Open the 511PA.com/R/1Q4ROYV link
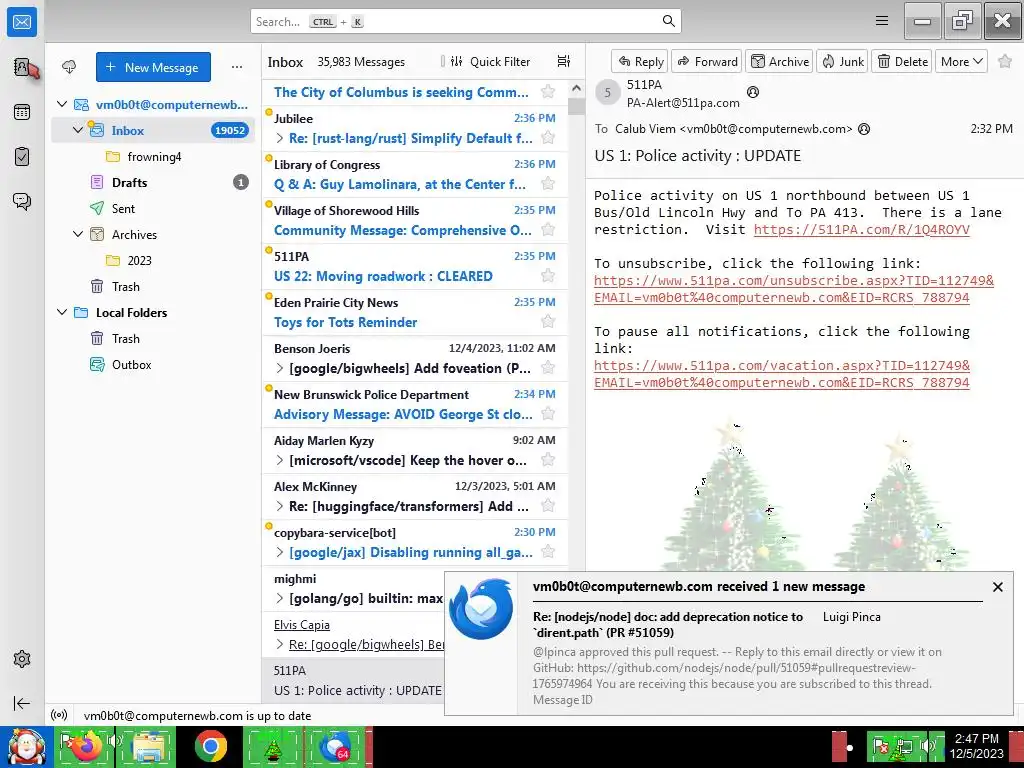 tap(861, 229)
